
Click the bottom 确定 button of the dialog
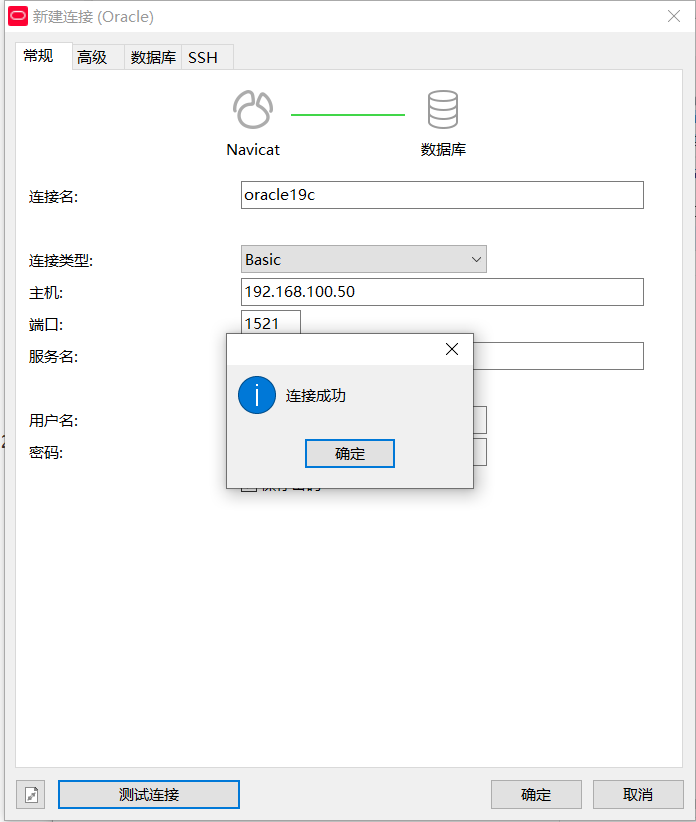536,794
